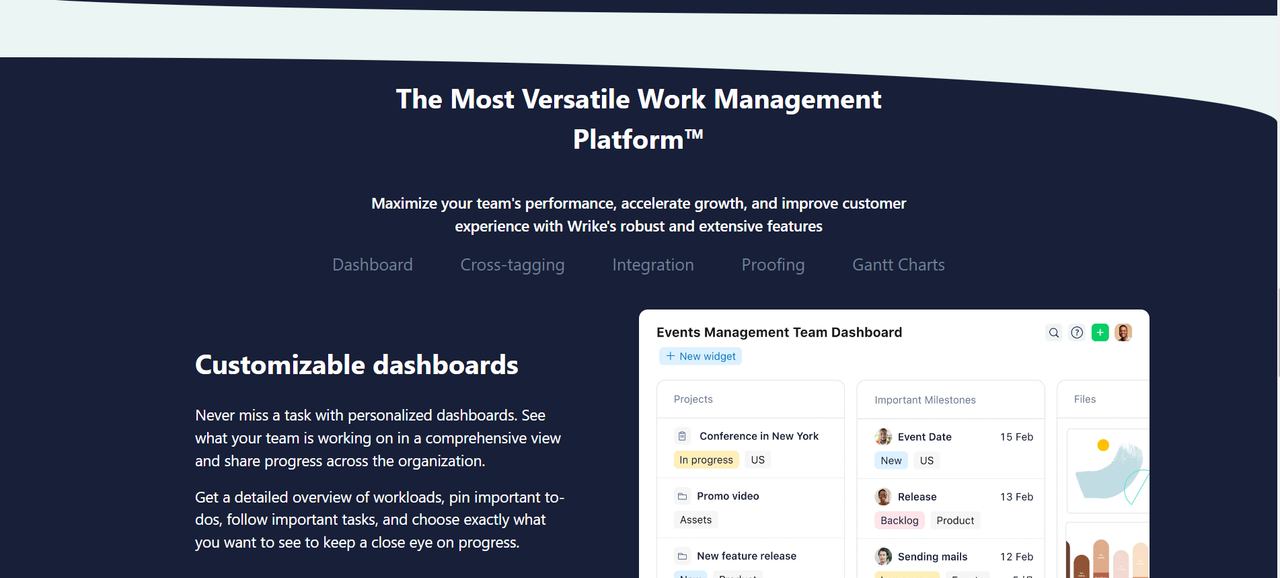Click the Important Milestones widget header

[951, 400]
